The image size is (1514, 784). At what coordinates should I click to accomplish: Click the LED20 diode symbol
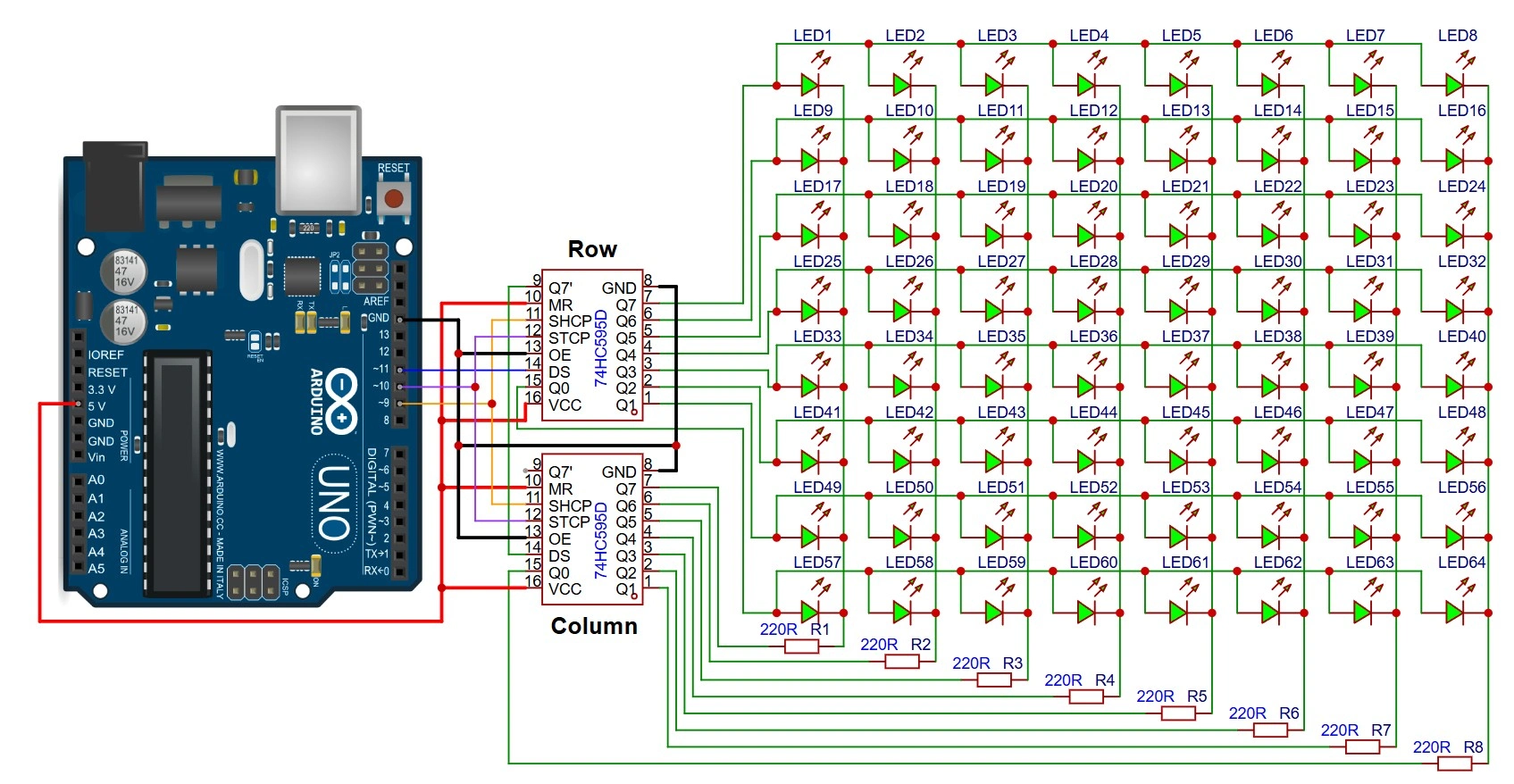pos(1086,236)
